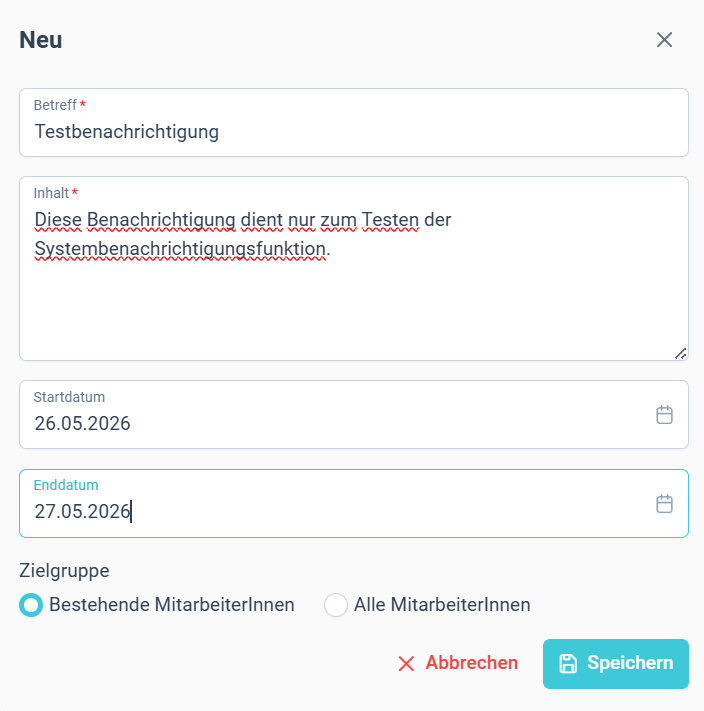Save the notification with the Speichern text
The width and height of the screenshot is (704, 711).
coord(630,662)
